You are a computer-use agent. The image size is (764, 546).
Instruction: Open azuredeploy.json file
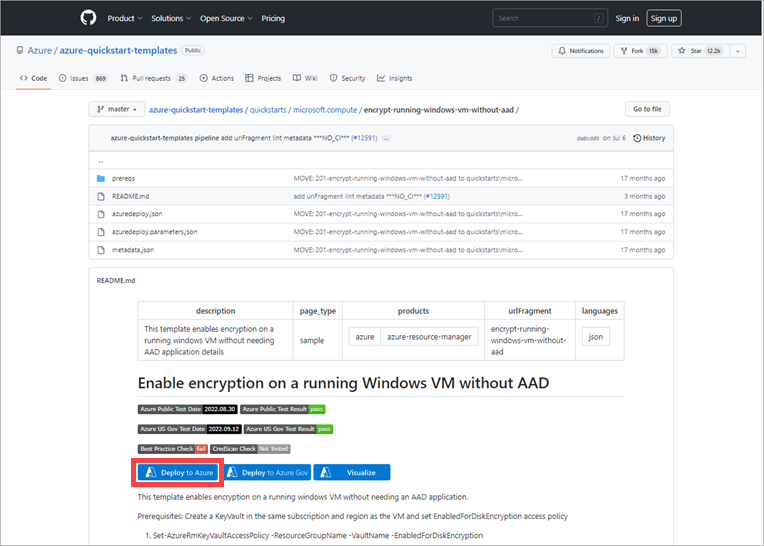pyautogui.click(x=137, y=214)
